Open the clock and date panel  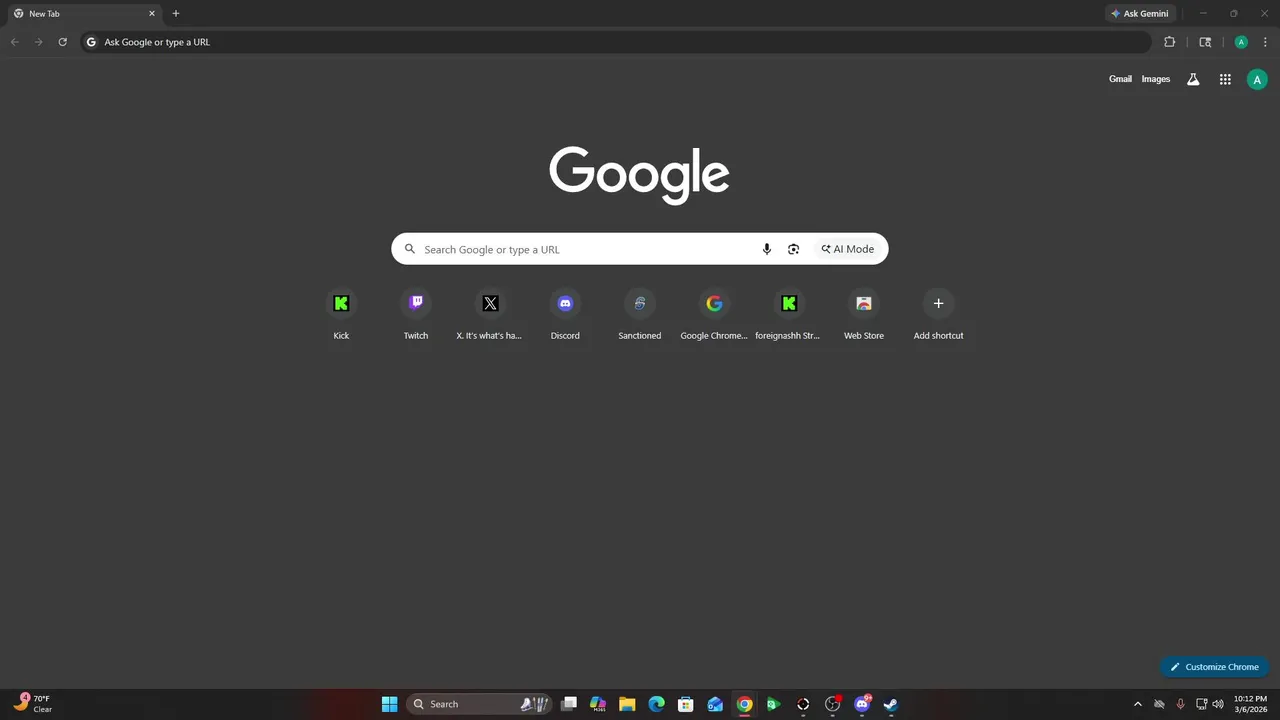(1249, 704)
